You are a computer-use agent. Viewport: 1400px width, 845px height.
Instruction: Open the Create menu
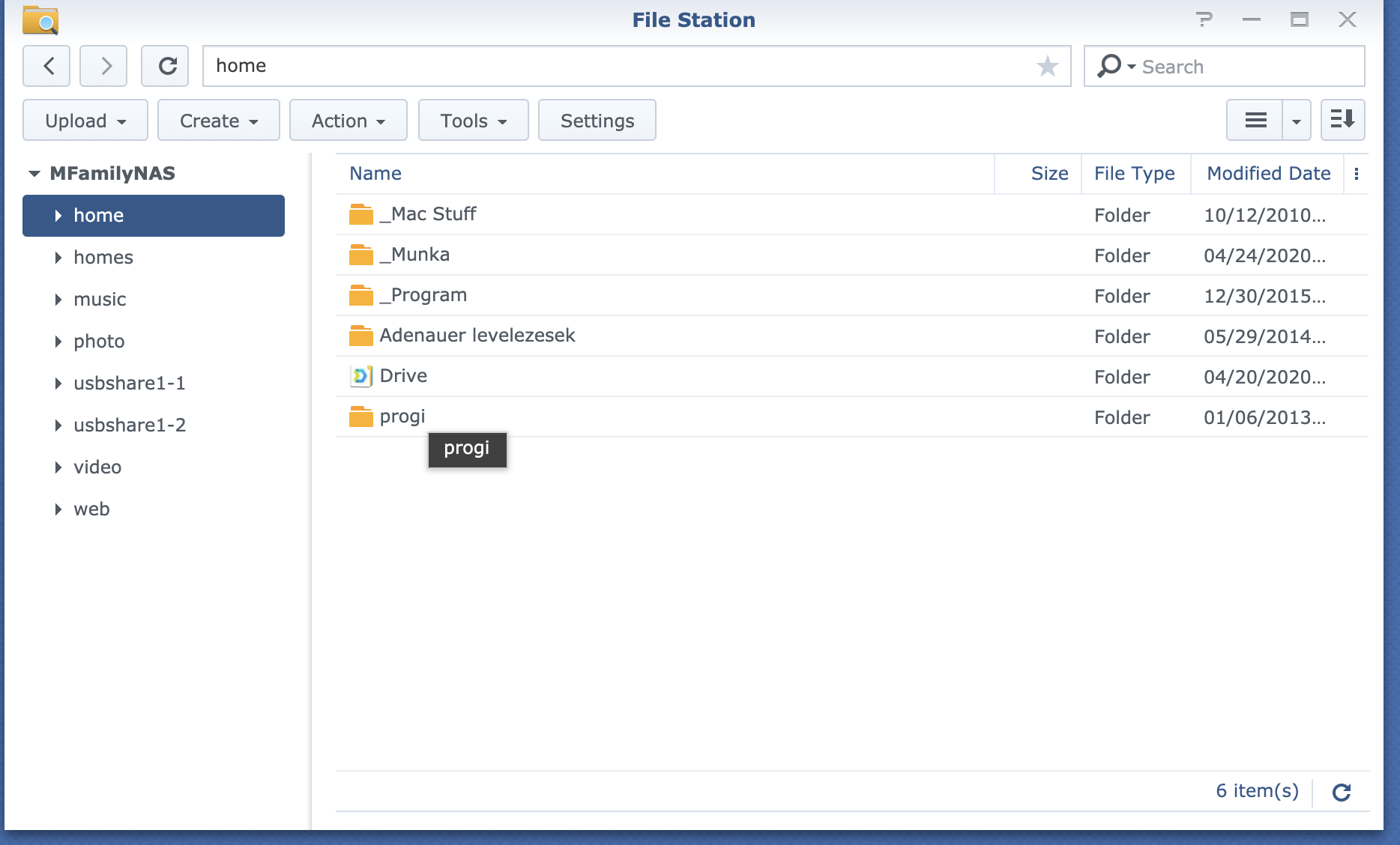pos(219,120)
